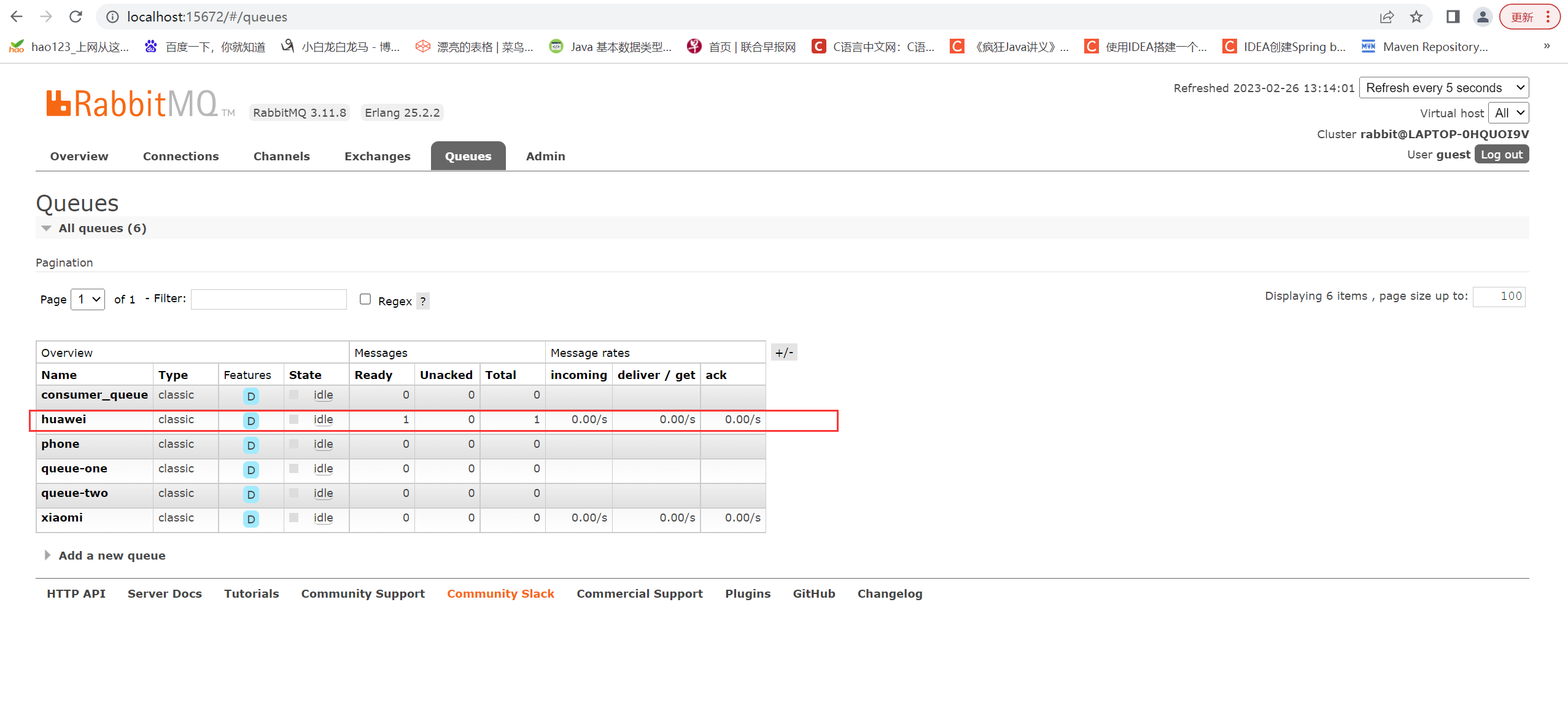Open the Virtual host dropdown
Screen dimensions: 1568x723
click(1508, 113)
